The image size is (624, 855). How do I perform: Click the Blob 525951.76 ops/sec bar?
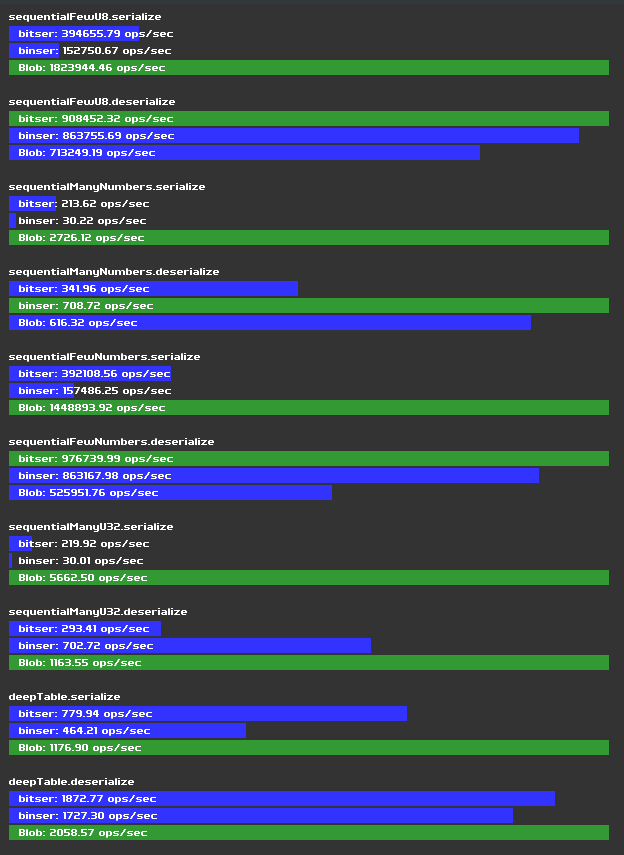(x=170, y=493)
